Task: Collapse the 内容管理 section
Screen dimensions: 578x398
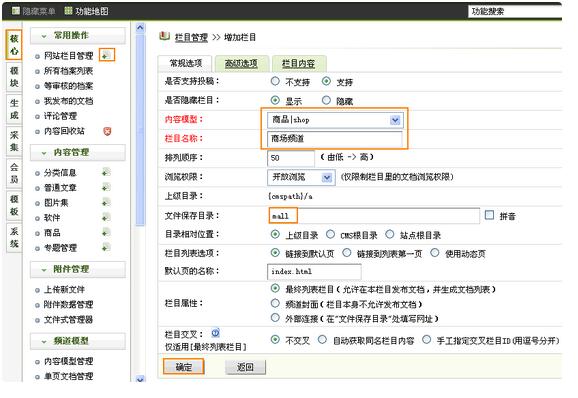Action: (x=44, y=153)
